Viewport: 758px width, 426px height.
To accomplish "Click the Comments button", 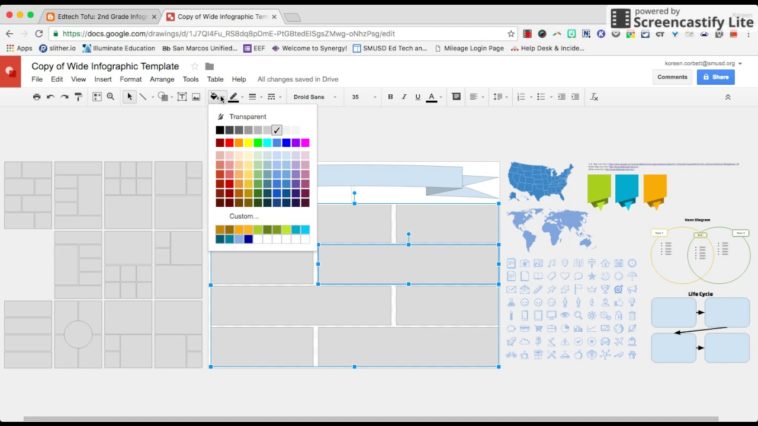I will click(671, 77).
